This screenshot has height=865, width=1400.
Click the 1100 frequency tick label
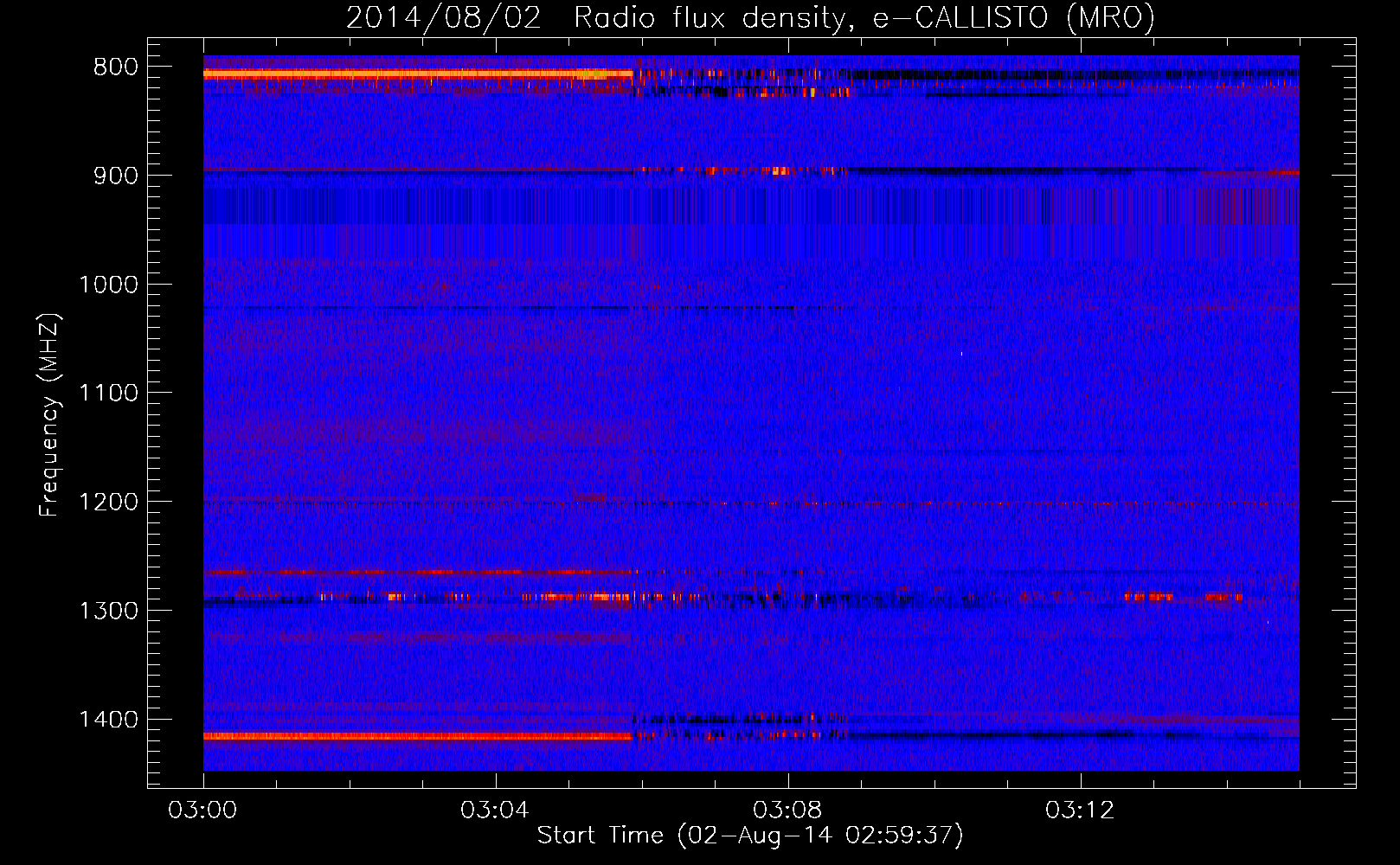click(x=109, y=394)
